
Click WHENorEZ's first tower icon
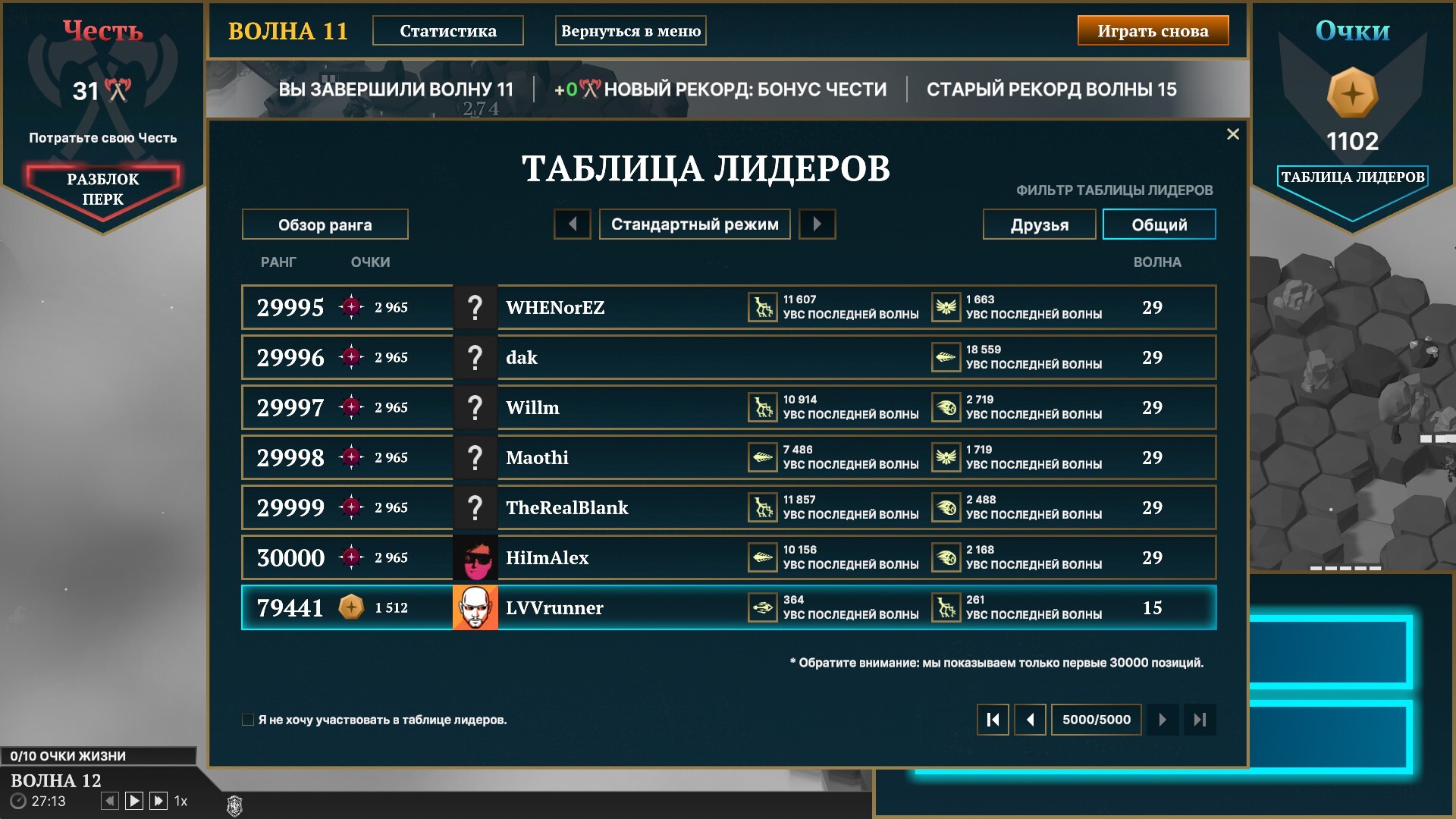762,307
